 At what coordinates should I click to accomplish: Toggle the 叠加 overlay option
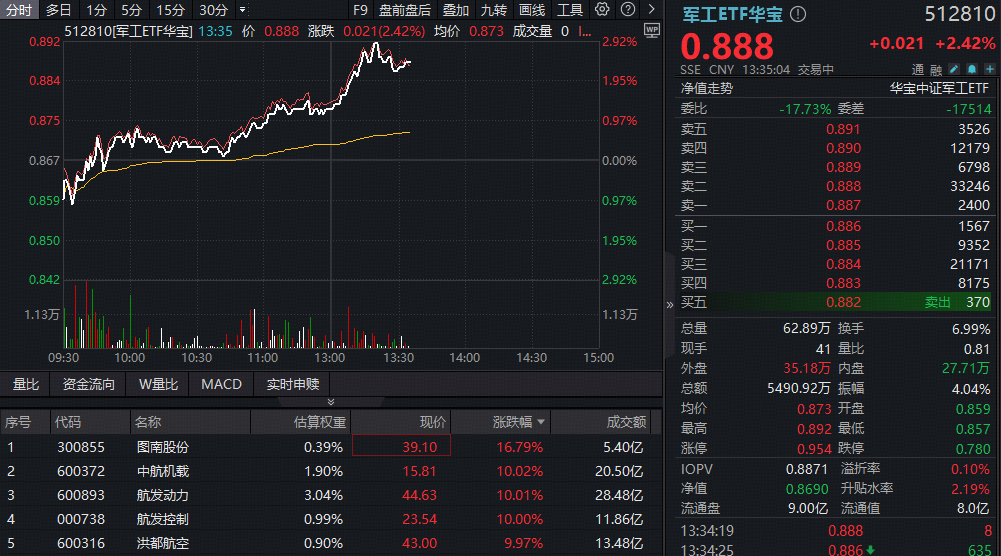pos(456,10)
